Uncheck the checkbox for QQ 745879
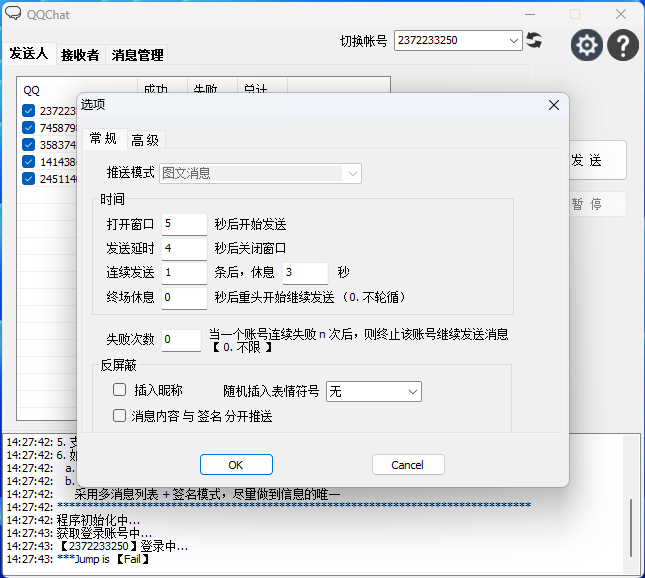 pos(28,128)
